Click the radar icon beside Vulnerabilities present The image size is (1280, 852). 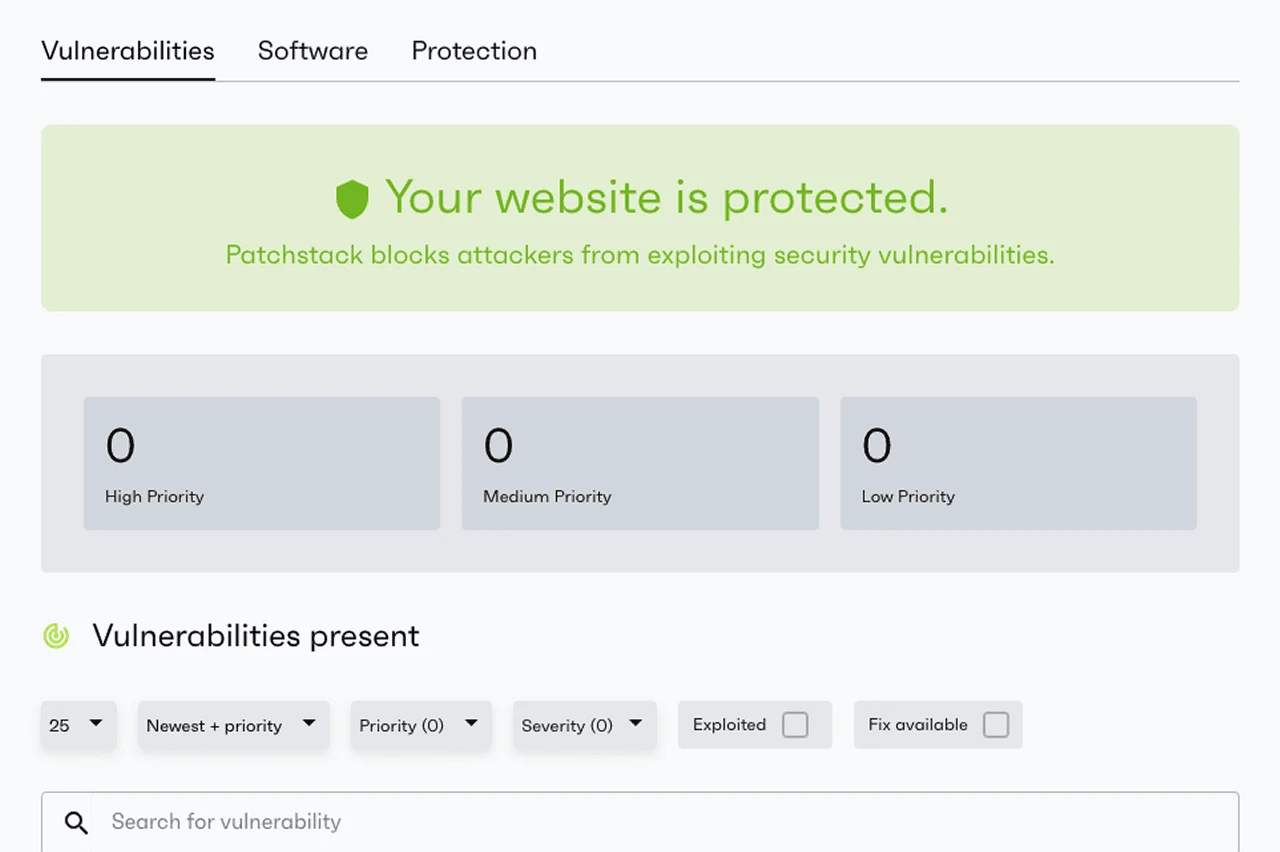pos(56,636)
